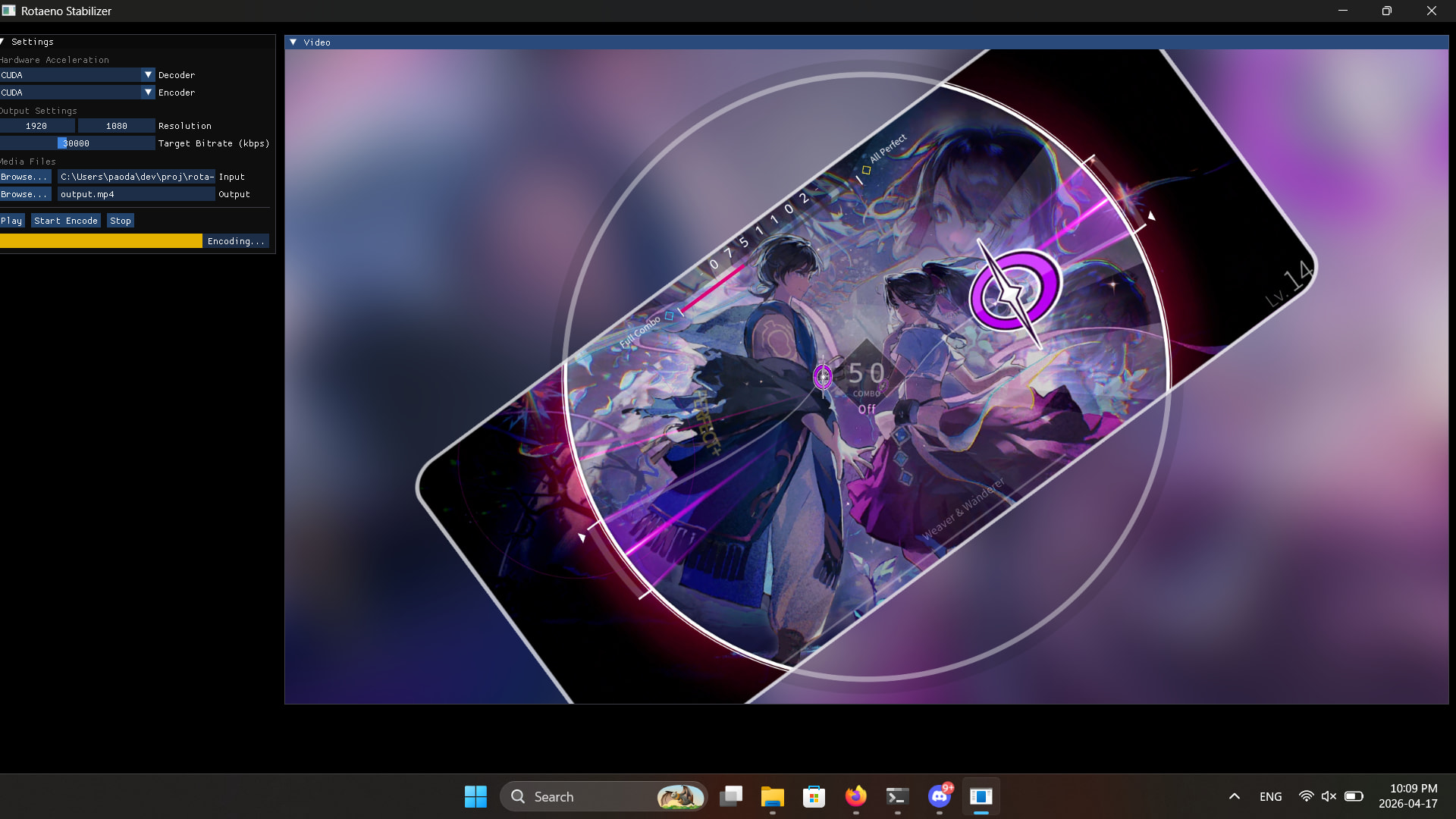Click the Encoder label
The image size is (1456, 819).
click(x=177, y=93)
